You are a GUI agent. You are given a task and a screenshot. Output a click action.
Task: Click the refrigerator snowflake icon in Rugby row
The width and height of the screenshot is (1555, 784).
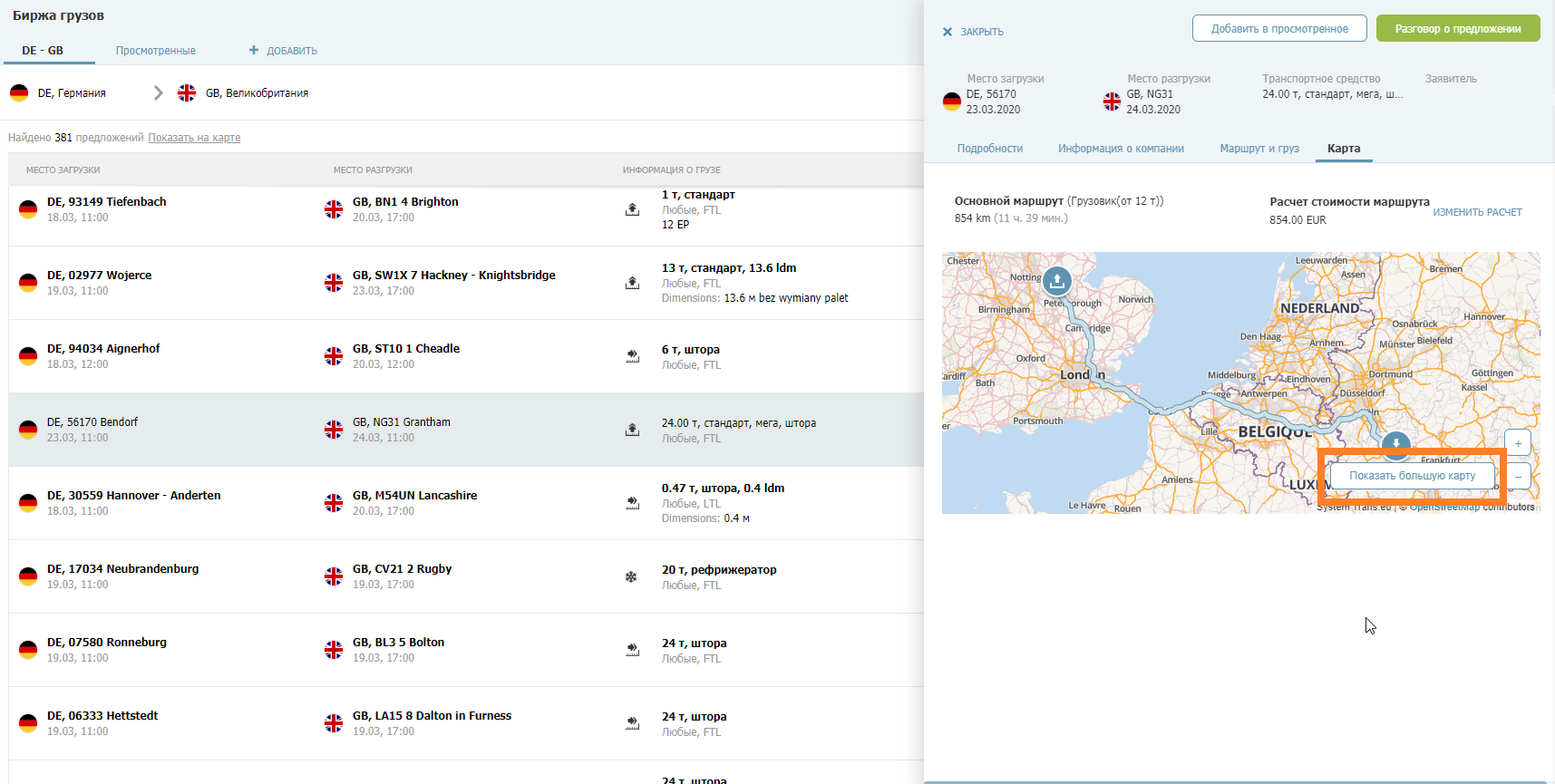pyautogui.click(x=631, y=576)
